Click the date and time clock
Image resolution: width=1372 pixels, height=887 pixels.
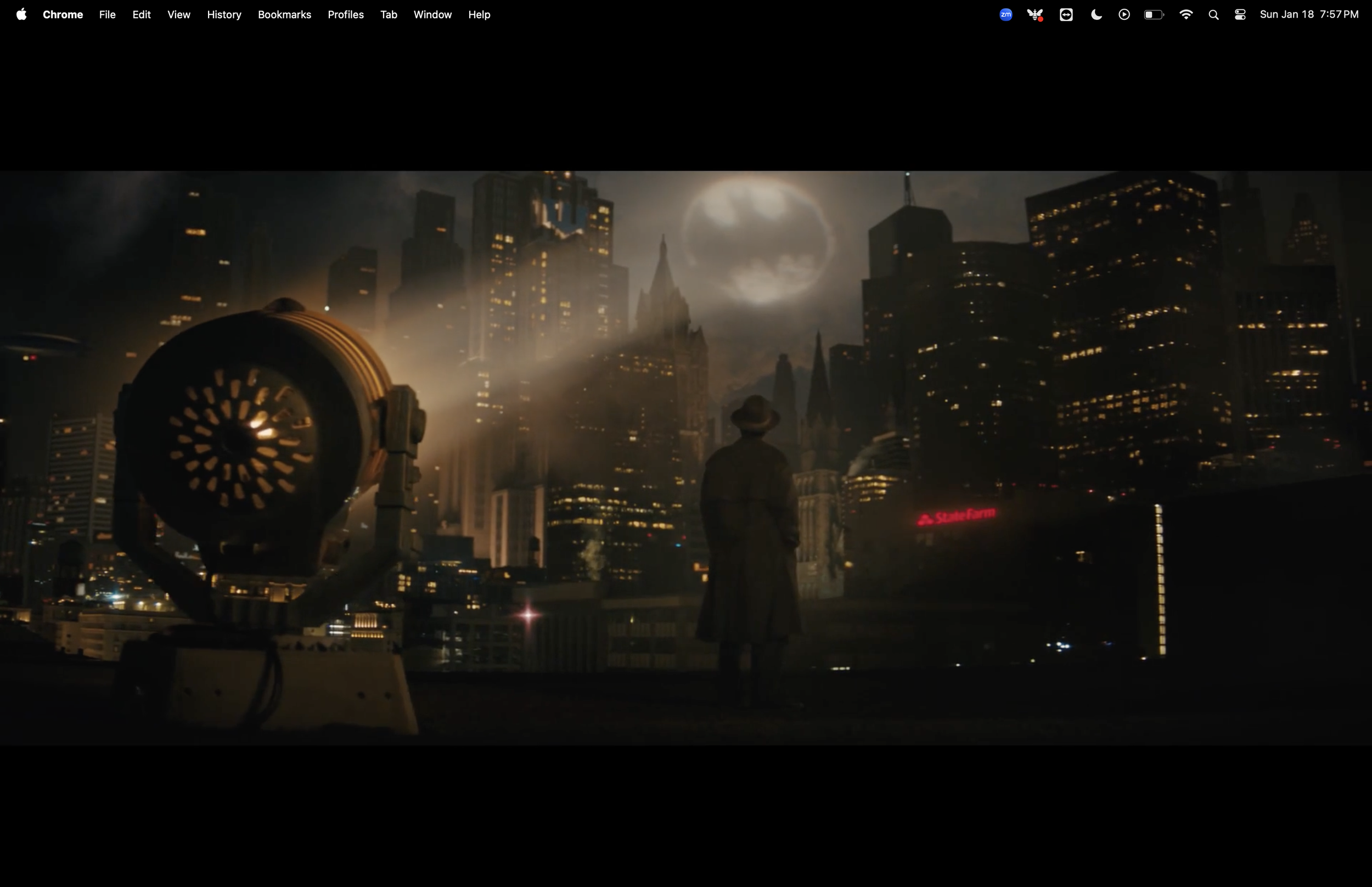tap(1309, 14)
